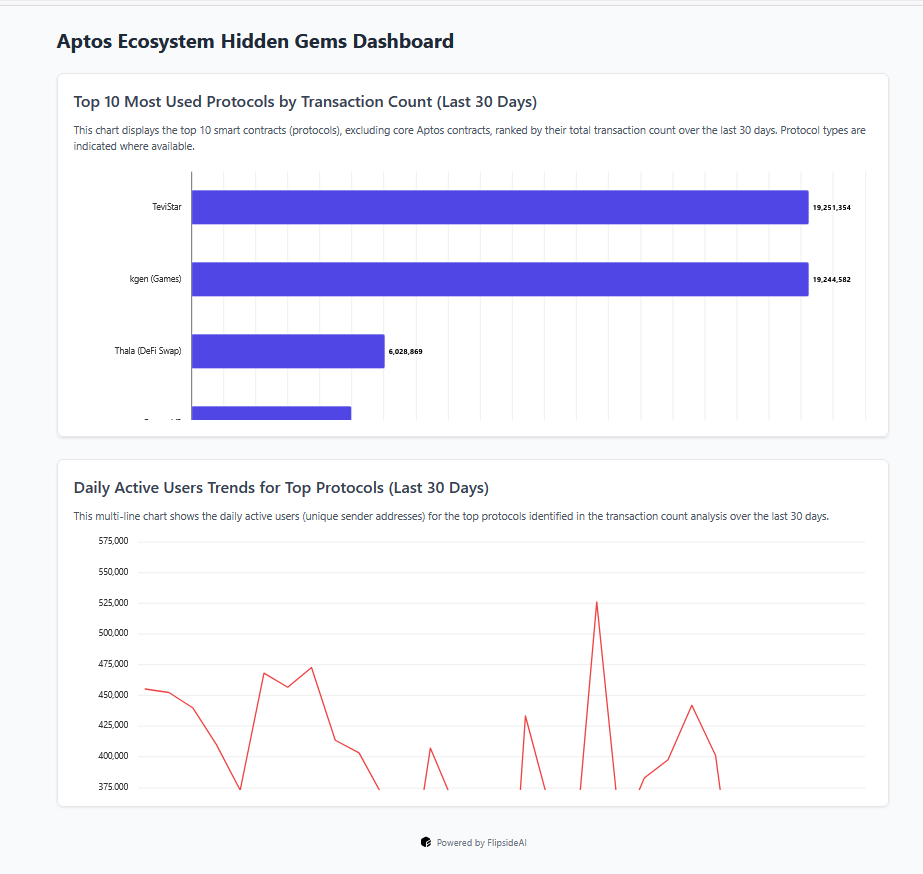Viewport: 923px width, 874px height.
Task: Click the 550,000 y-axis label
Action: pyautogui.click(x=113, y=571)
